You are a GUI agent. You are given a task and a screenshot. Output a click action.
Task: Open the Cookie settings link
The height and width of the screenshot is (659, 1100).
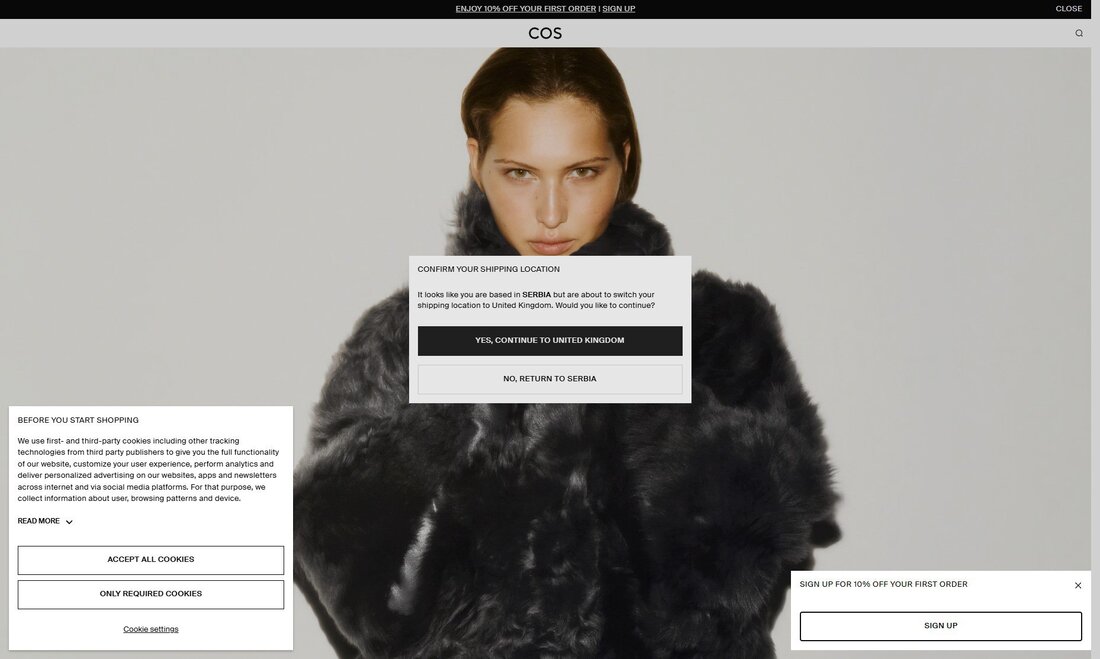click(x=151, y=629)
